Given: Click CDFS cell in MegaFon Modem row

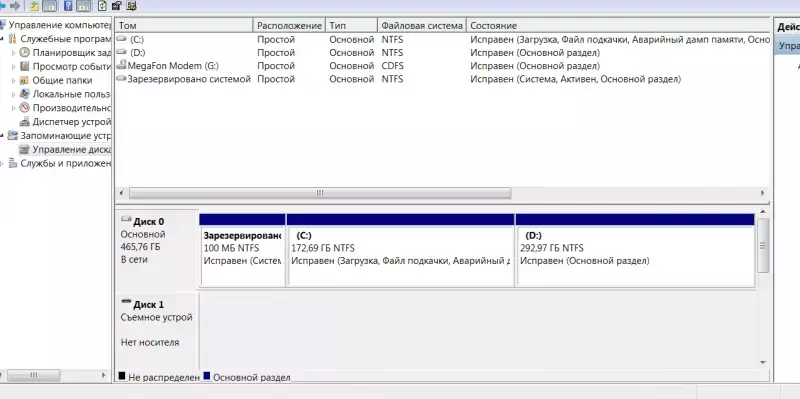Looking at the screenshot, I should click(392, 66).
